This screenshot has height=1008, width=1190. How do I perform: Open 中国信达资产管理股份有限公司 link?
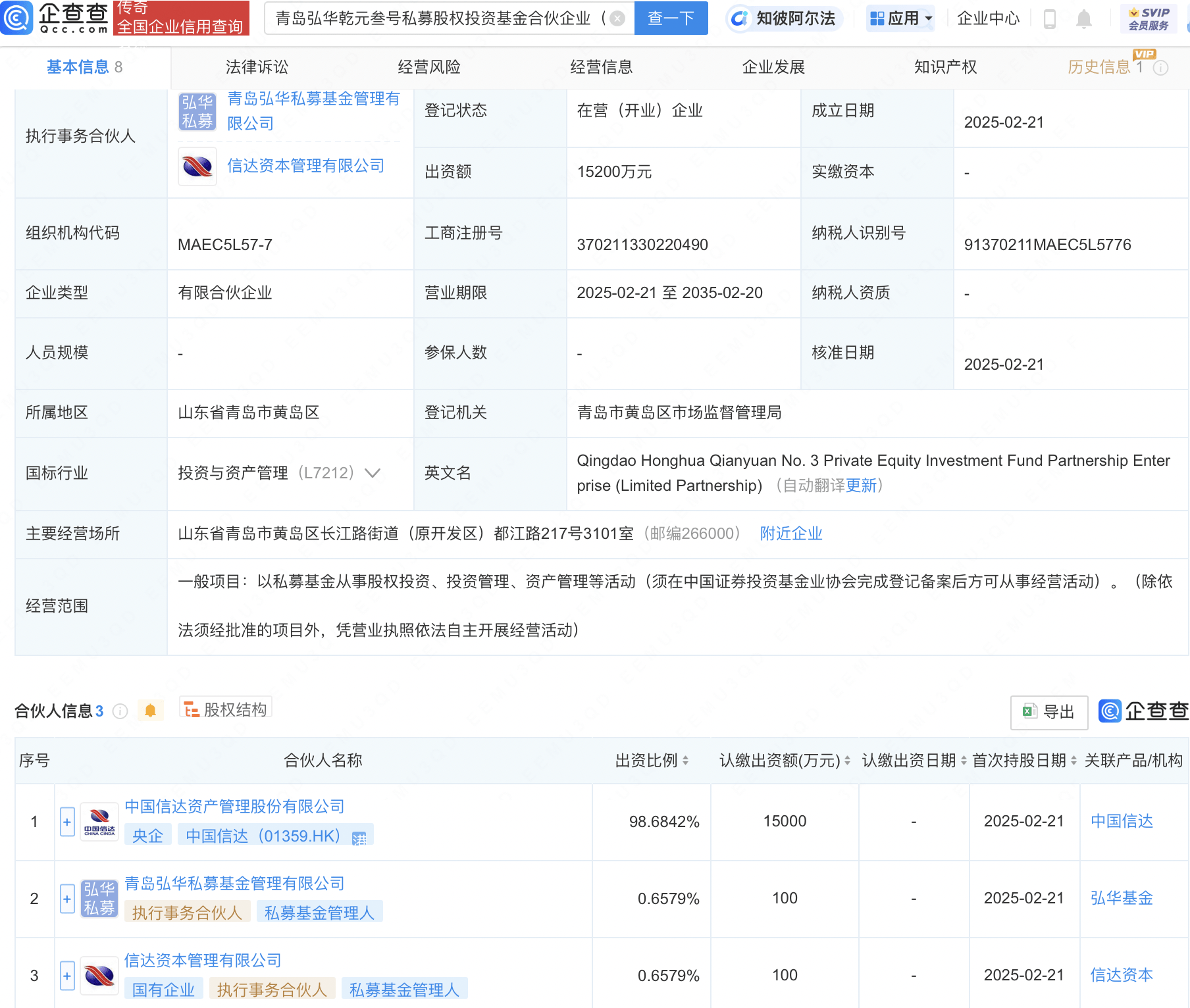235,807
